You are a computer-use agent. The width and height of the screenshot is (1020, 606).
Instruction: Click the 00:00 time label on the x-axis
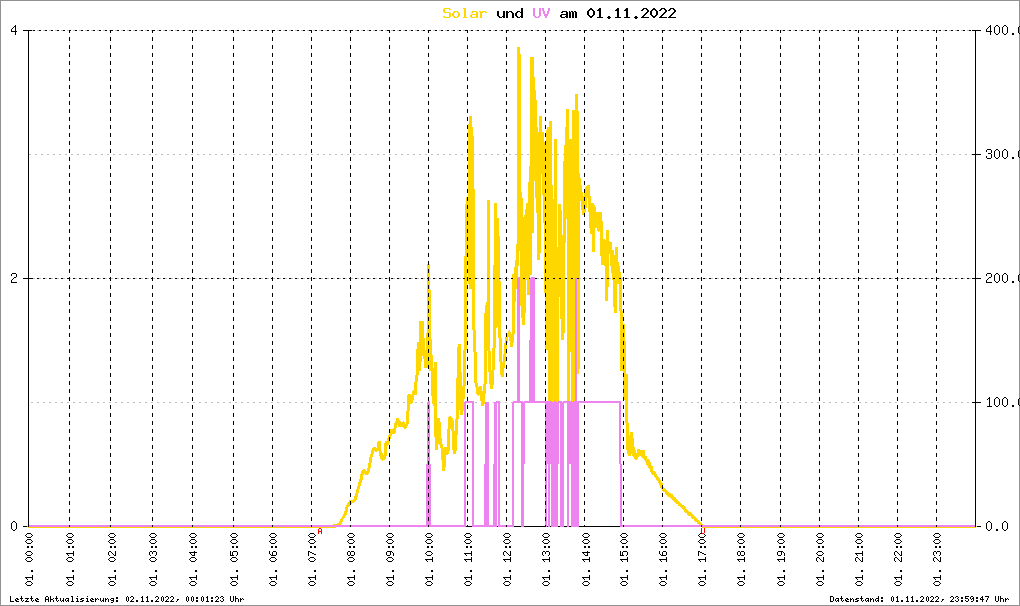coord(31,560)
